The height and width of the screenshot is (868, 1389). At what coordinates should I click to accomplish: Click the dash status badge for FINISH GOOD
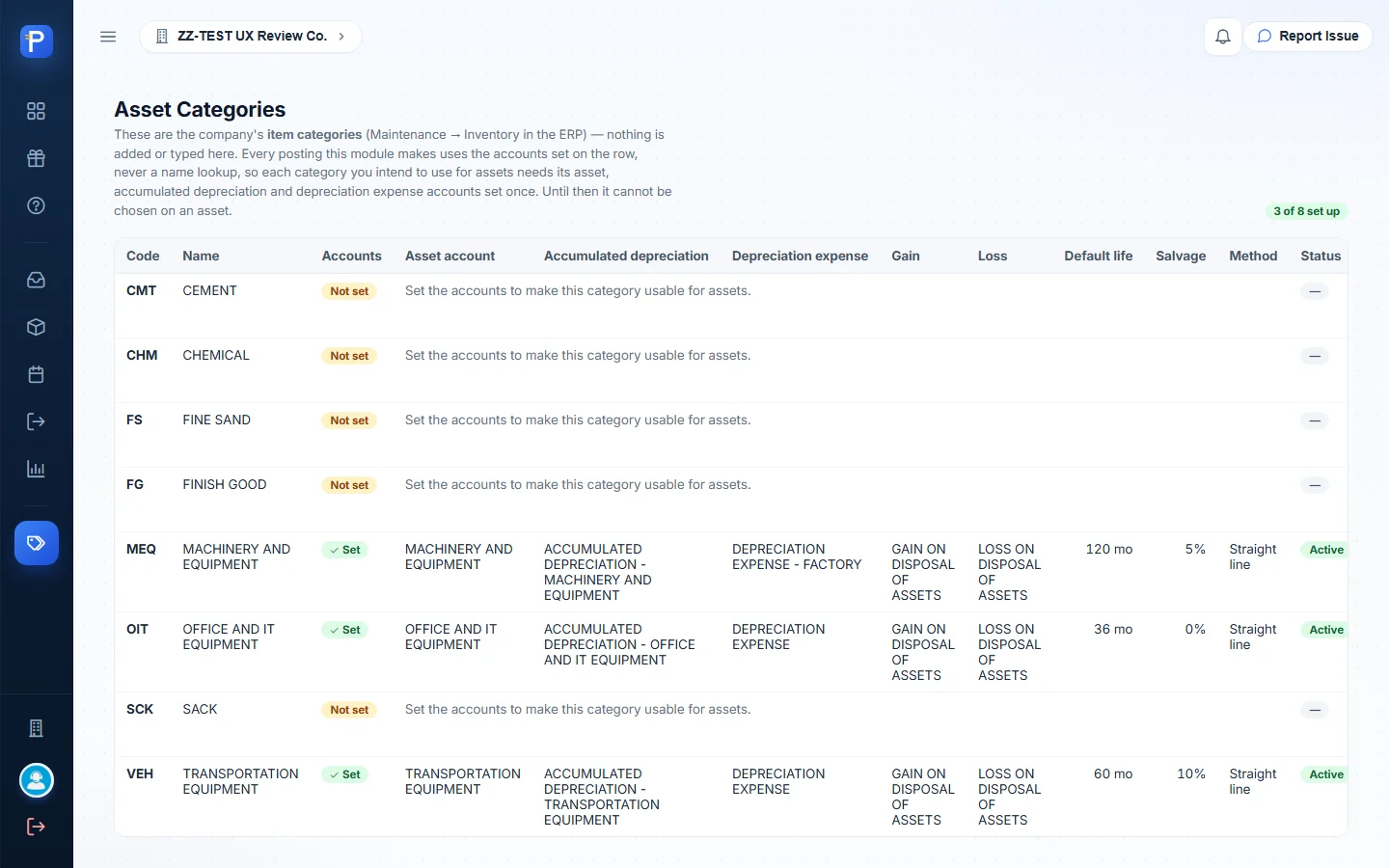pyautogui.click(x=1315, y=485)
